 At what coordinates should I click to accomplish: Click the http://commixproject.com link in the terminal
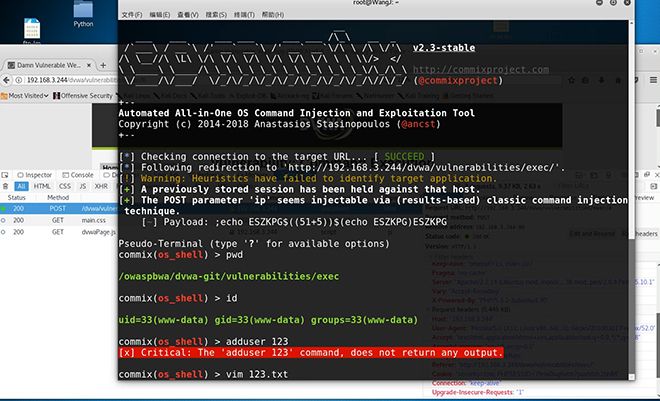coord(480,69)
